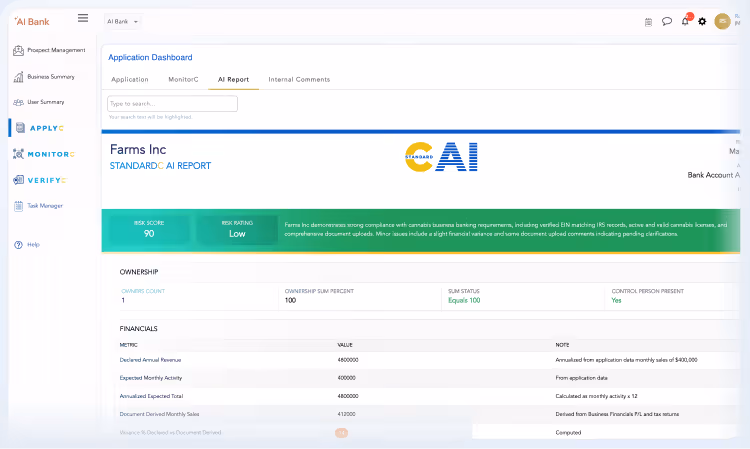Open Task Manager from sidebar
Viewport: 750px width, 449px height.
(45, 206)
